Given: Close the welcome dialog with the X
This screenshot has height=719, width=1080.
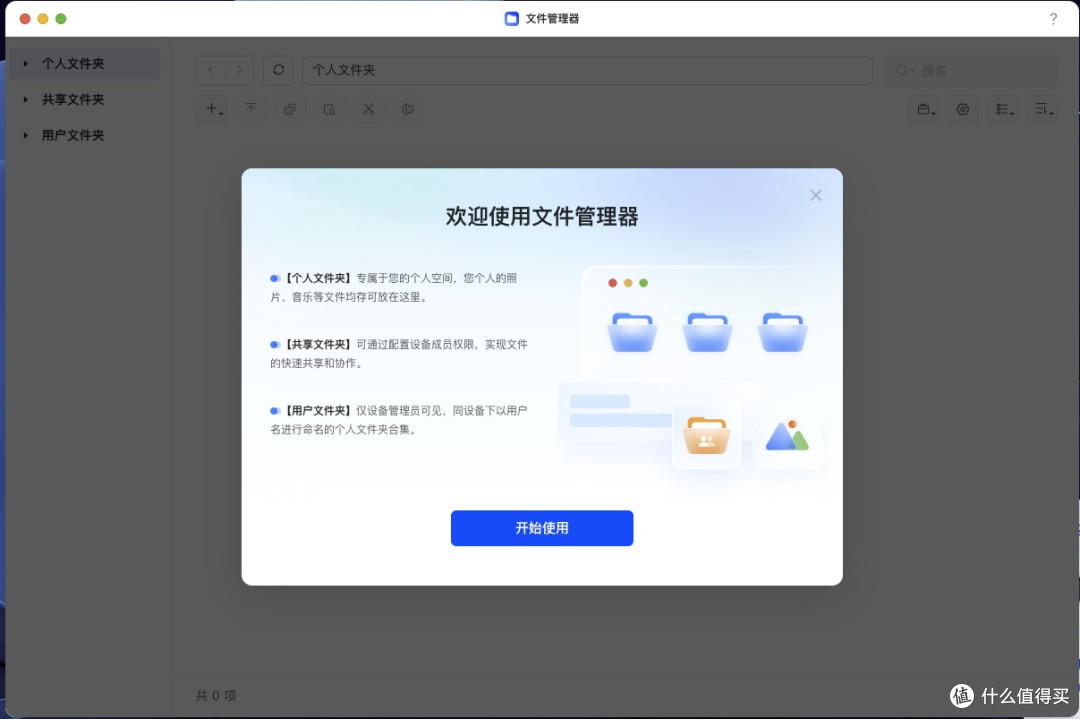Looking at the screenshot, I should tap(816, 195).
